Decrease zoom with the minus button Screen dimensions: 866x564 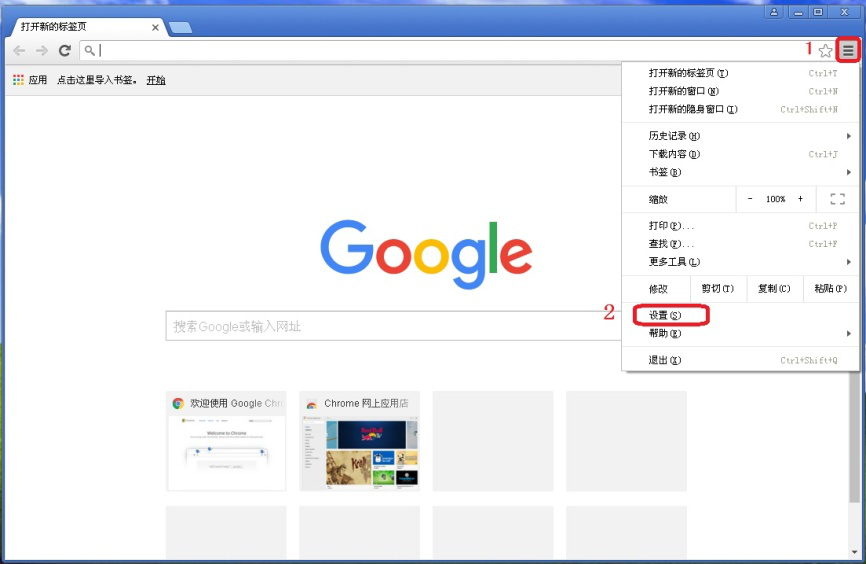[749, 199]
